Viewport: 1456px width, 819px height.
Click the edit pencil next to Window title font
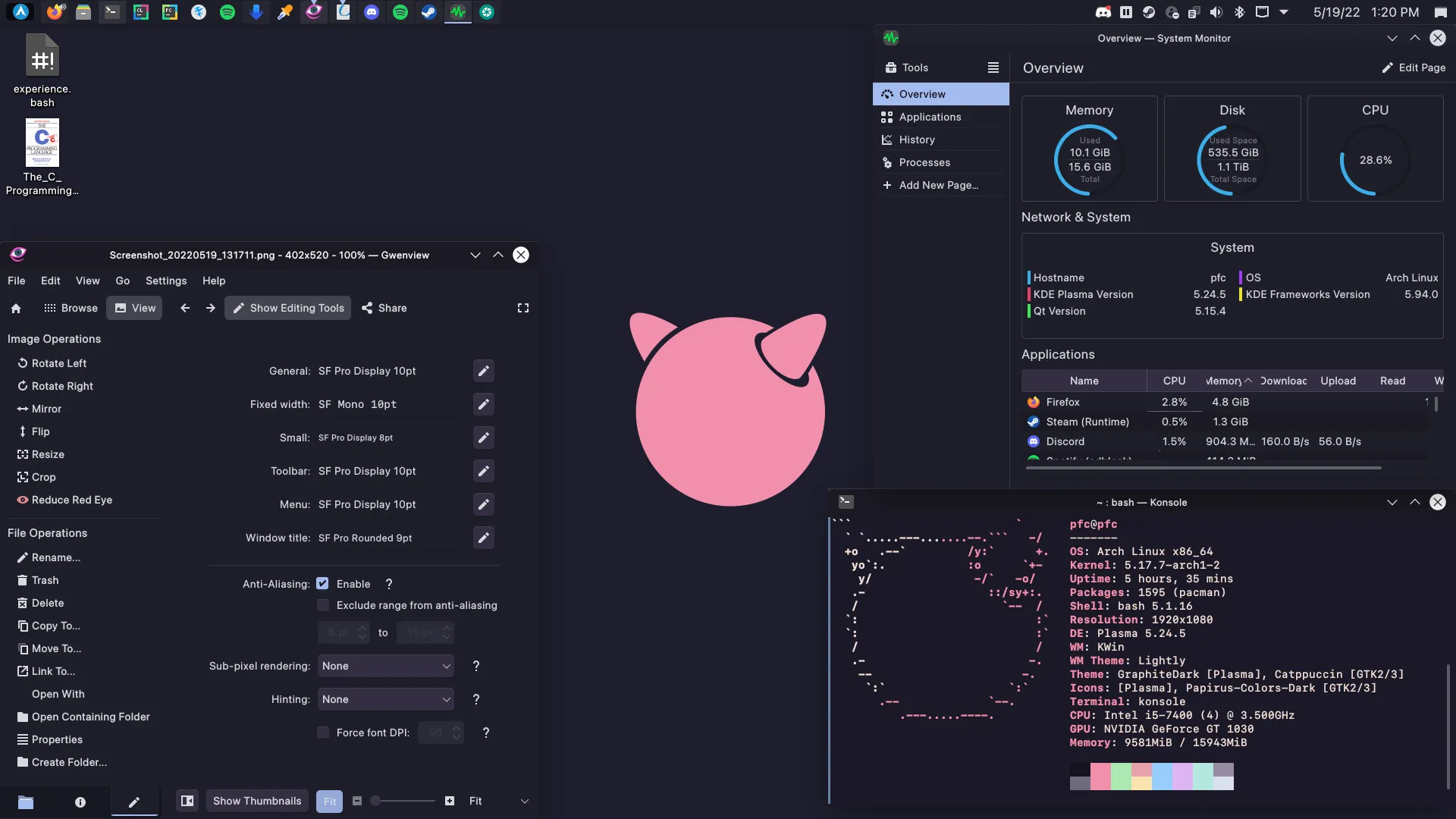coord(483,538)
